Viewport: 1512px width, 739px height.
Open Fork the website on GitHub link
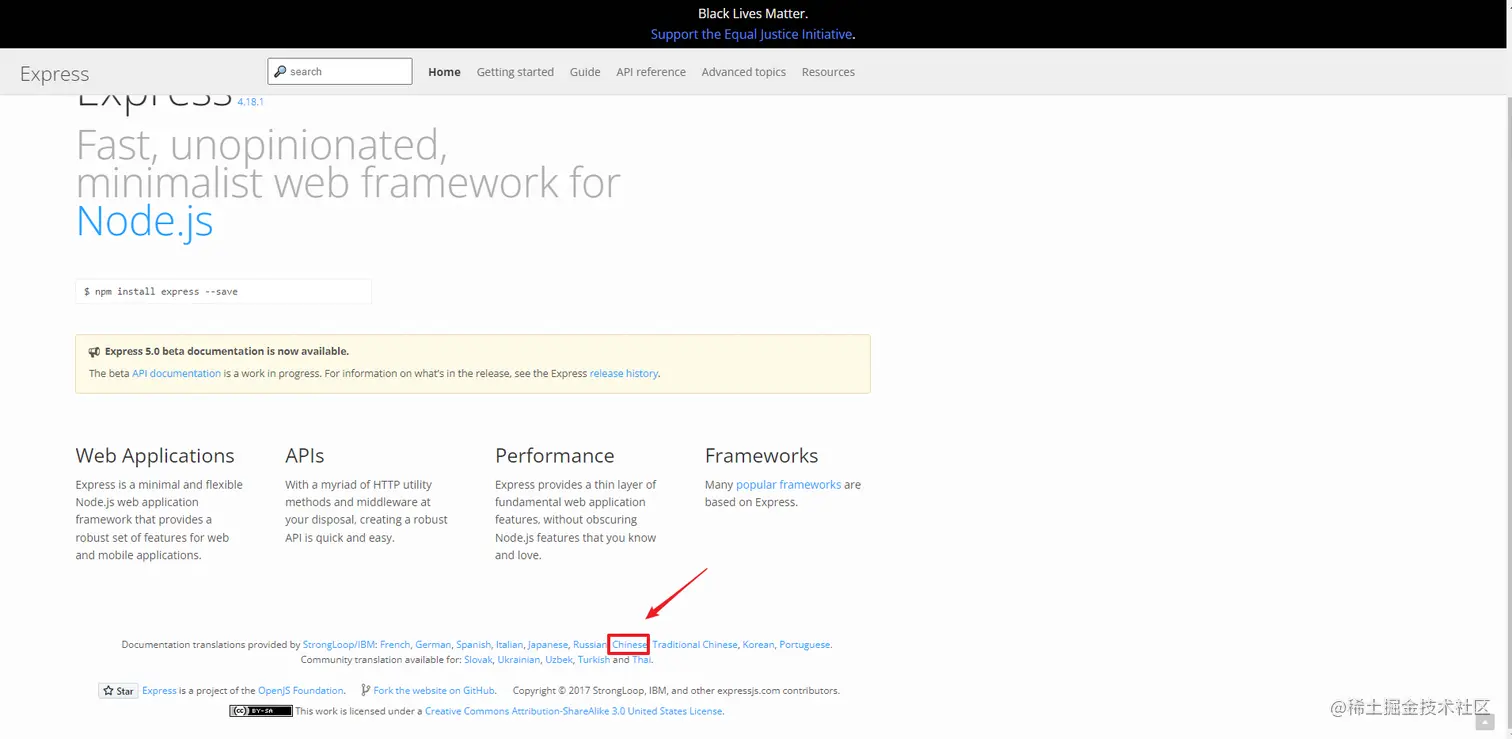(434, 691)
